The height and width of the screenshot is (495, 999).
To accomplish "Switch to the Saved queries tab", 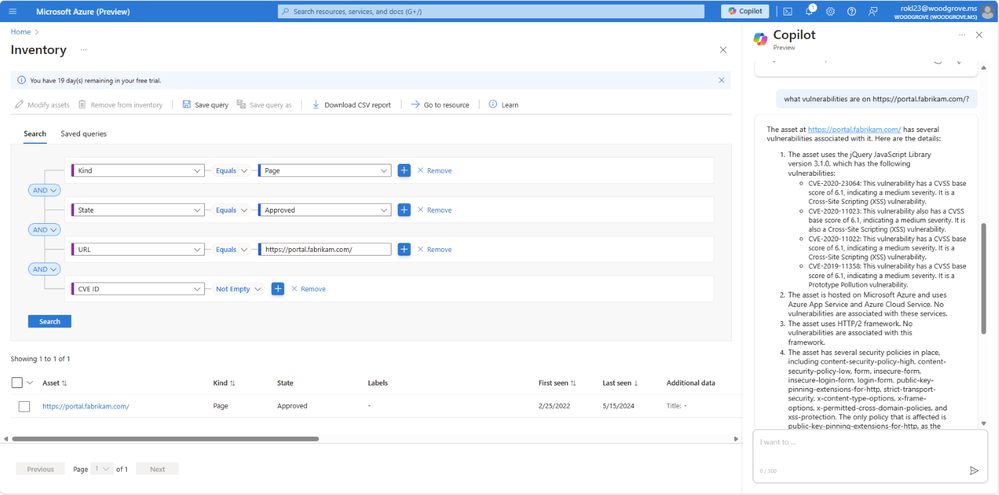I will 83,134.
